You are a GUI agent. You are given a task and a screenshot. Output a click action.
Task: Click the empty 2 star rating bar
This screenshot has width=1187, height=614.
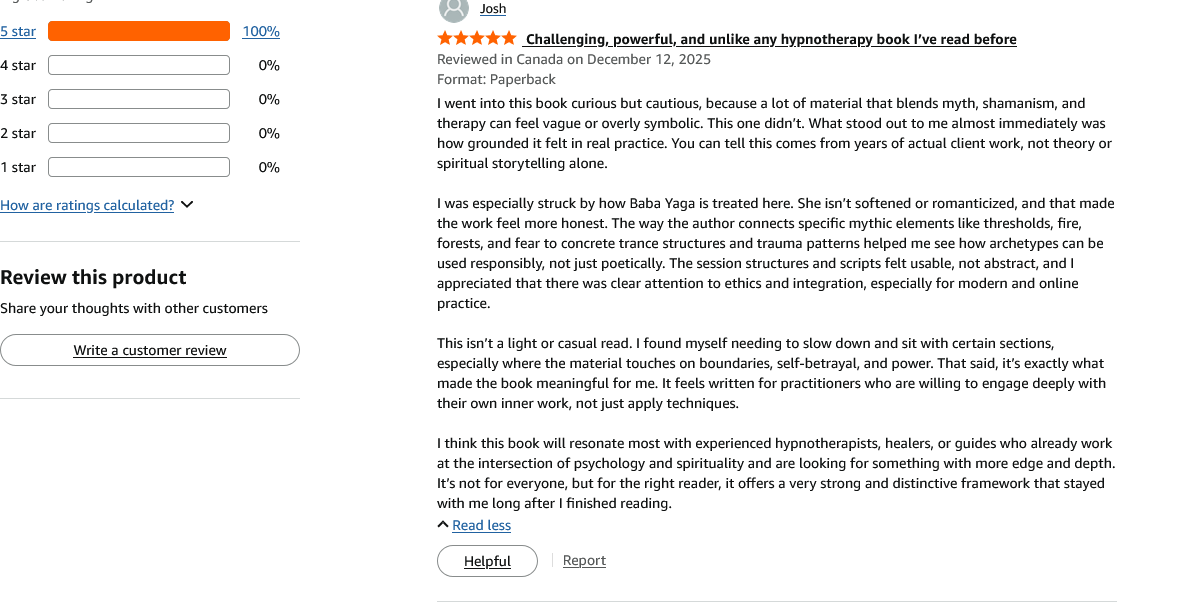[x=139, y=133]
